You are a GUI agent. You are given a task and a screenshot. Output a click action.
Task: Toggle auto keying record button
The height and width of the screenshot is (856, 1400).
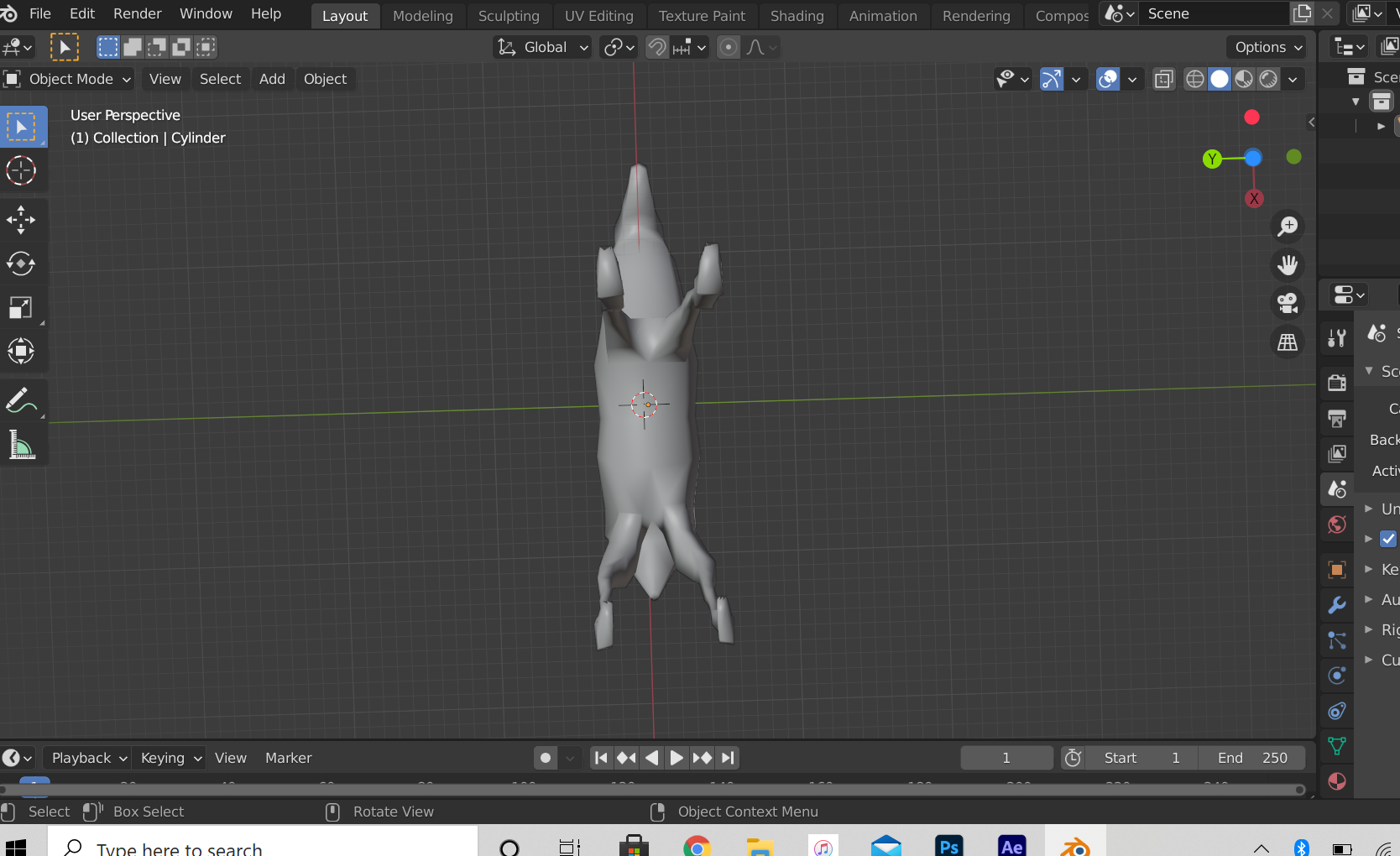click(x=546, y=758)
